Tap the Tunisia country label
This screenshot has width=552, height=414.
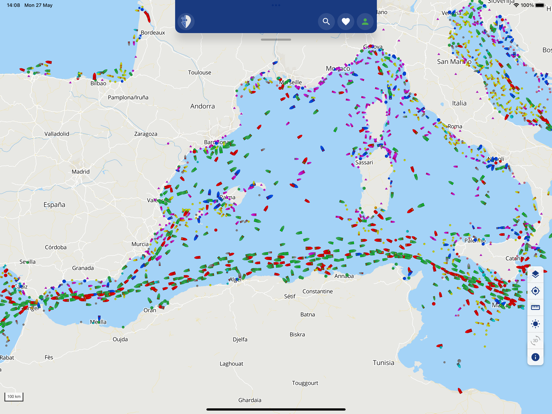pyautogui.click(x=383, y=362)
